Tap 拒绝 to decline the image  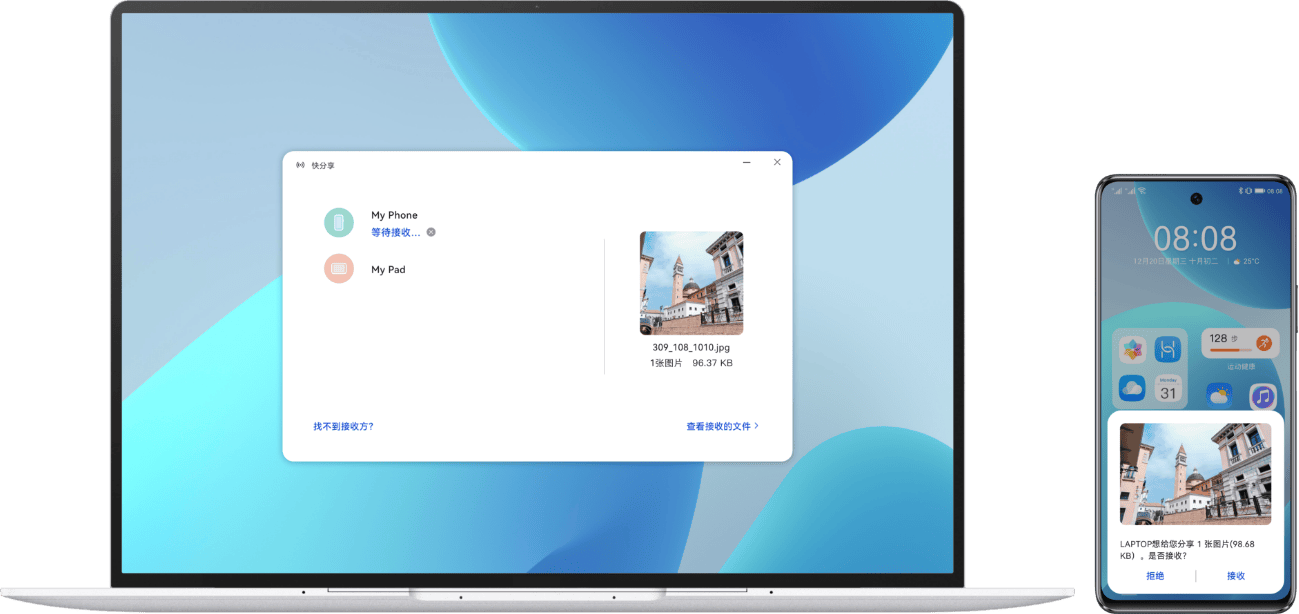[x=1154, y=576]
